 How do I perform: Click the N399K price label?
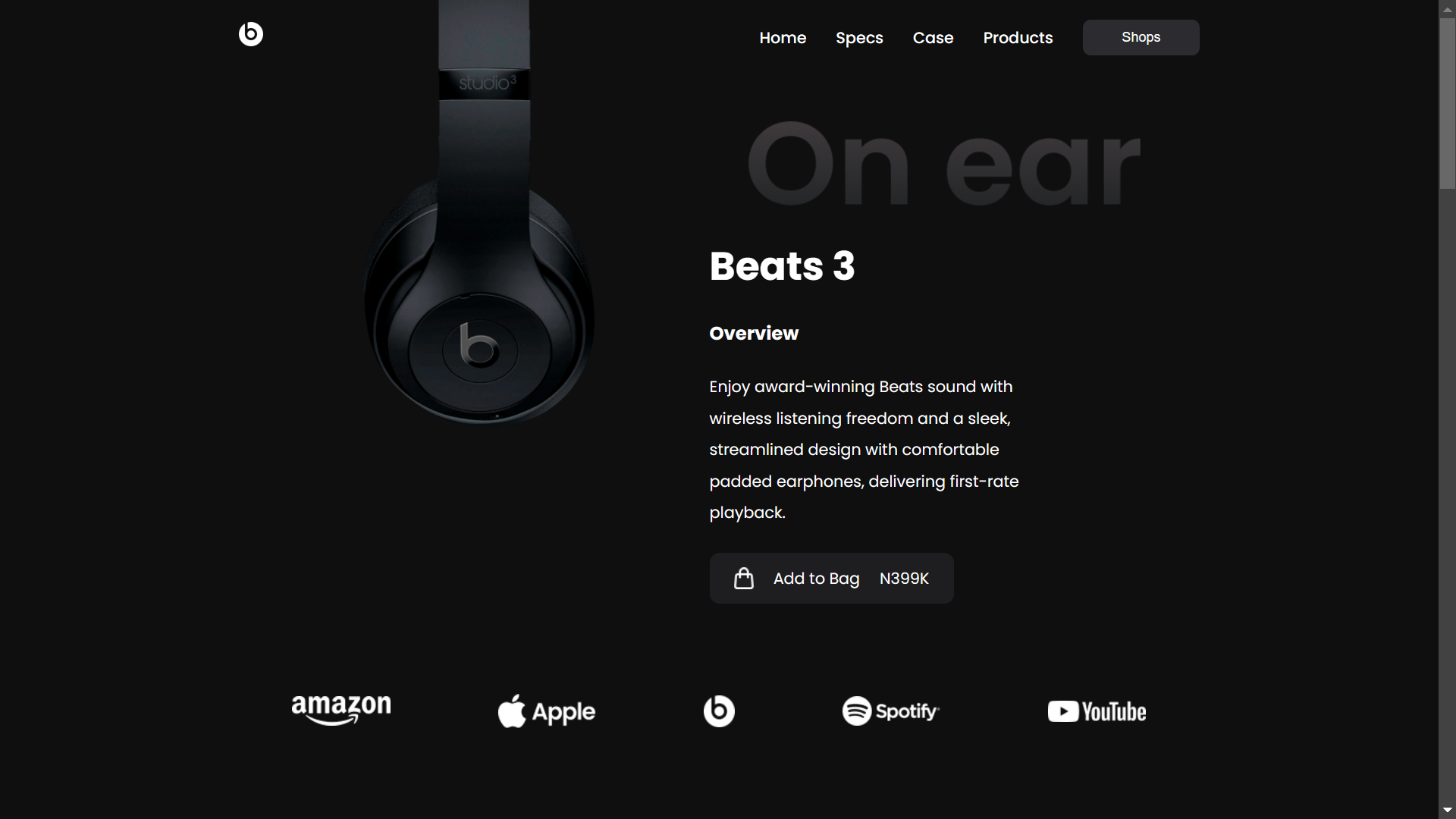pyautogui.click(x=904, y=579)
